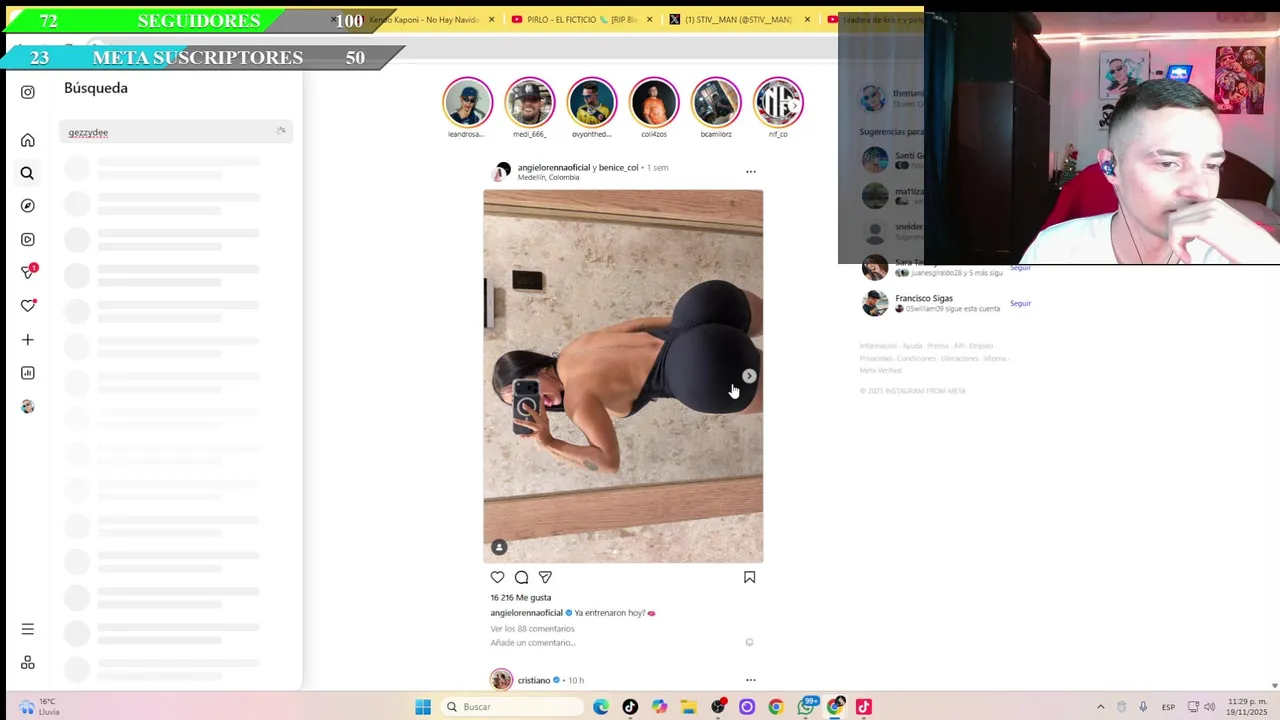
Task: View bcamilorz story
Action: click(x=716, y=102)
